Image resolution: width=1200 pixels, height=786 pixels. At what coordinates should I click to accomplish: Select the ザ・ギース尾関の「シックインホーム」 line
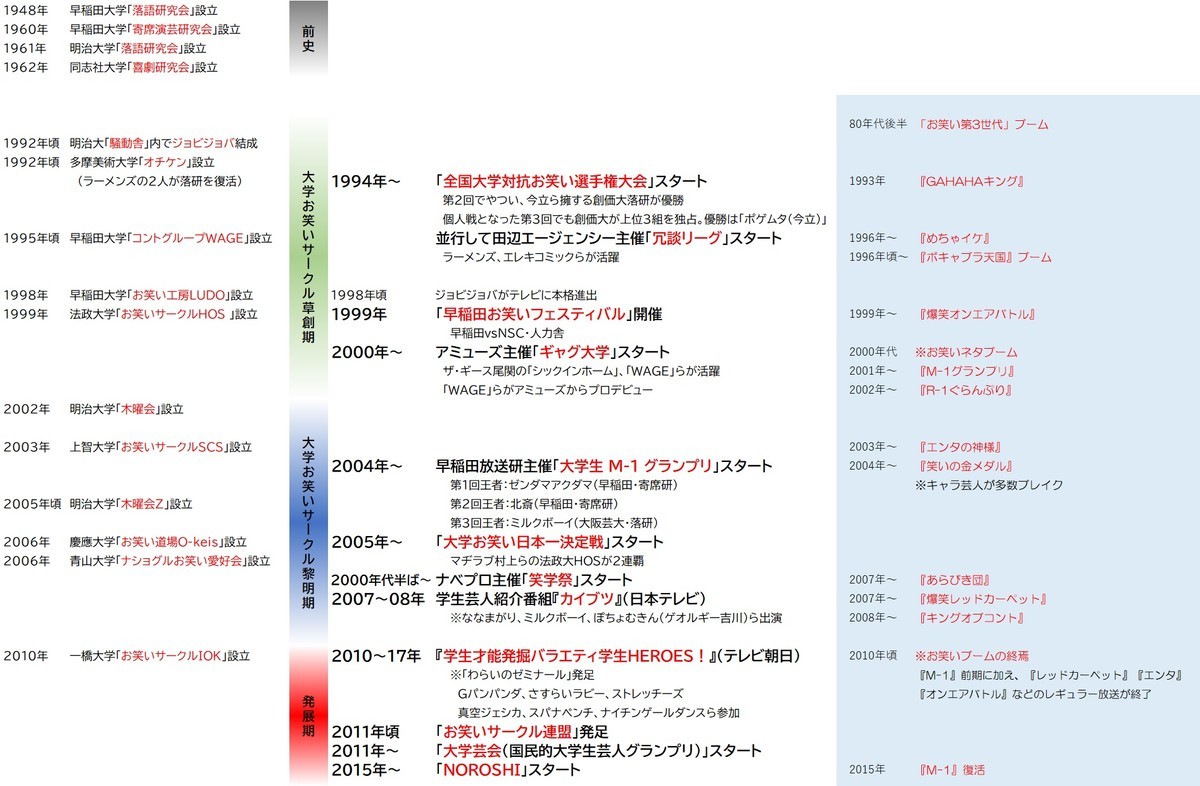581,371
